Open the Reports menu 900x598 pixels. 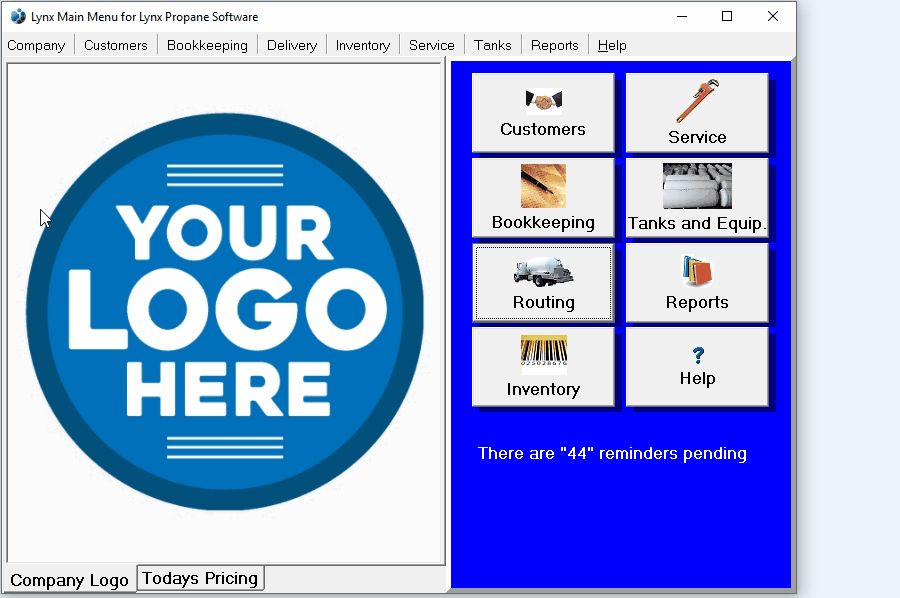[554, 45]
